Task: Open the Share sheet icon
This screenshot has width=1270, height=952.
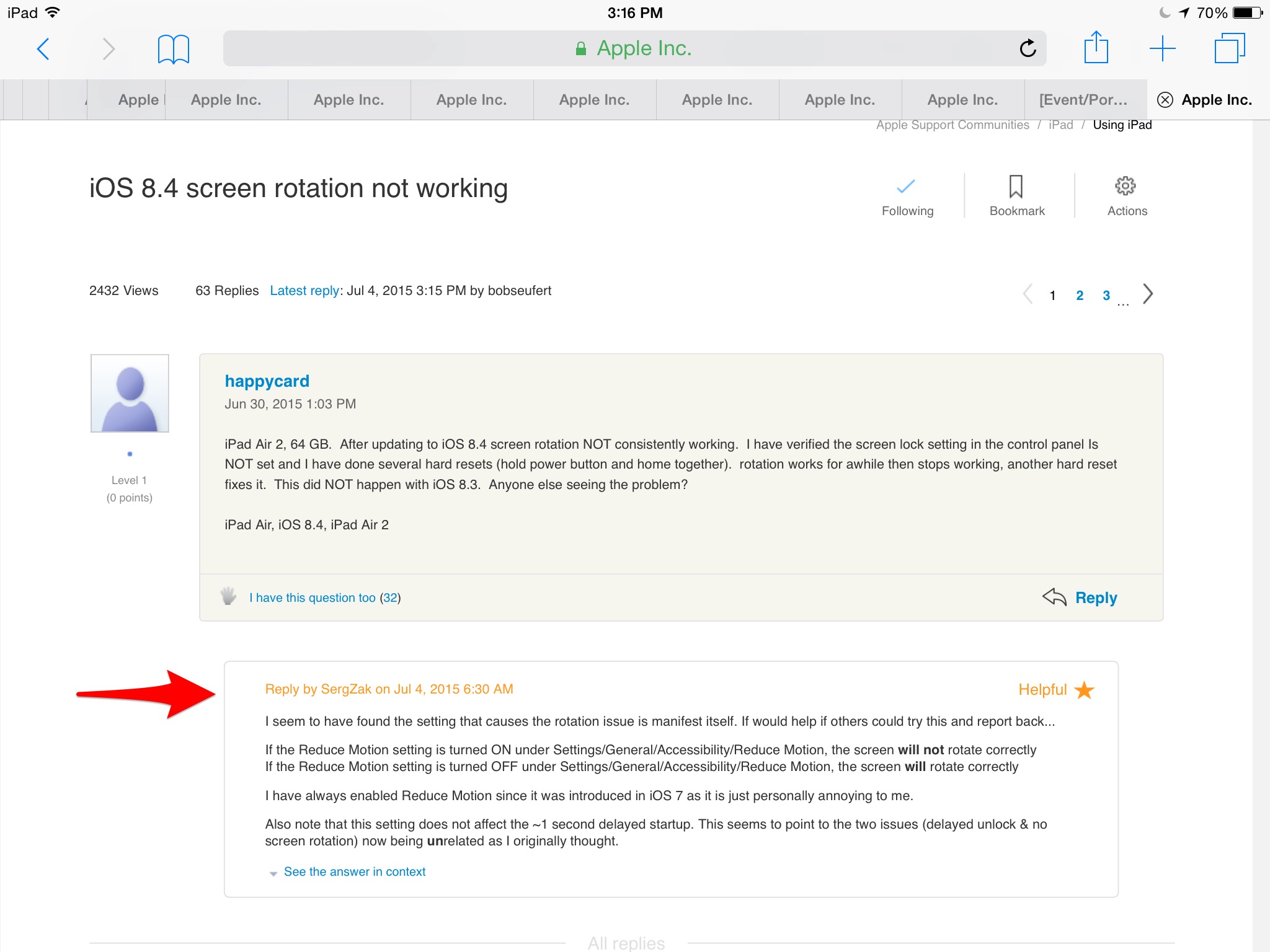Action: [x=1096, y=48]
